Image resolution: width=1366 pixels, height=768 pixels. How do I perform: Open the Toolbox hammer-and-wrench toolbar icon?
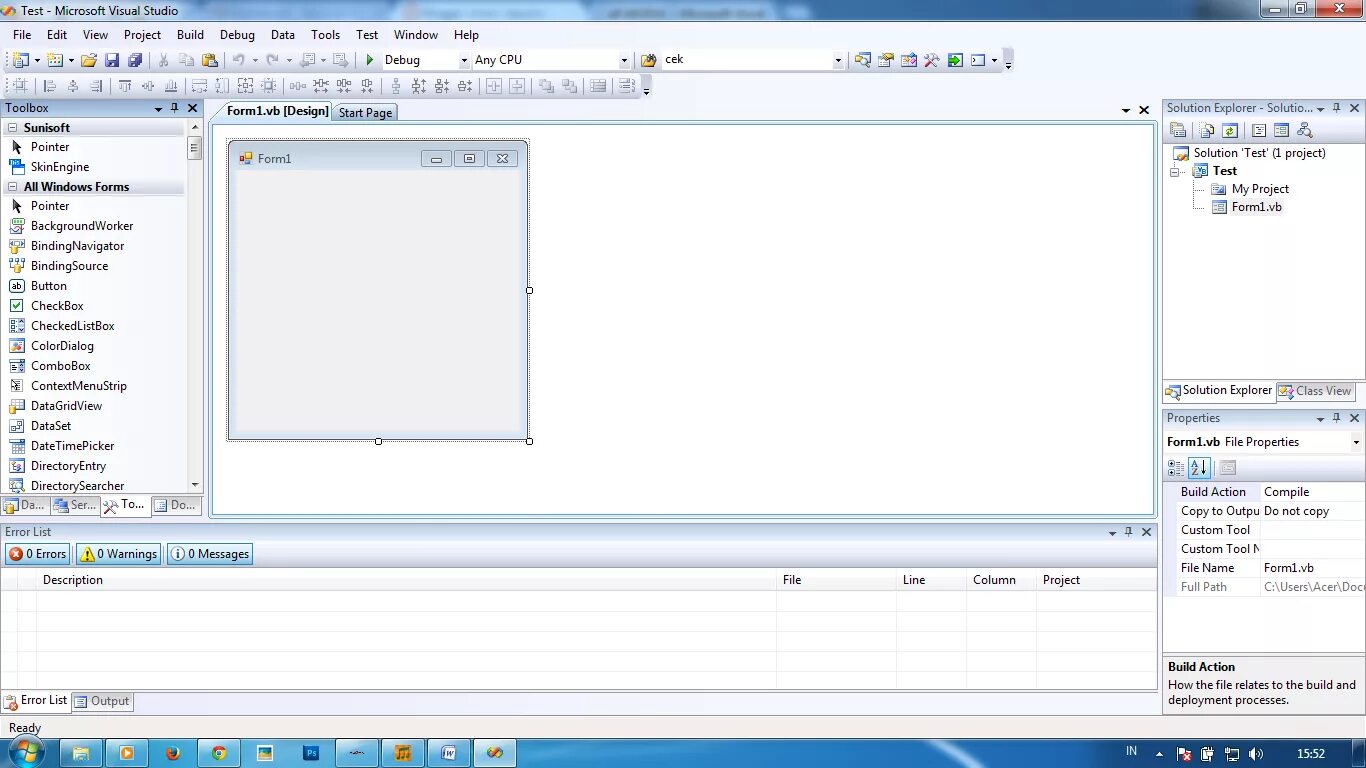pyautogui.click(x=932, y=60)
